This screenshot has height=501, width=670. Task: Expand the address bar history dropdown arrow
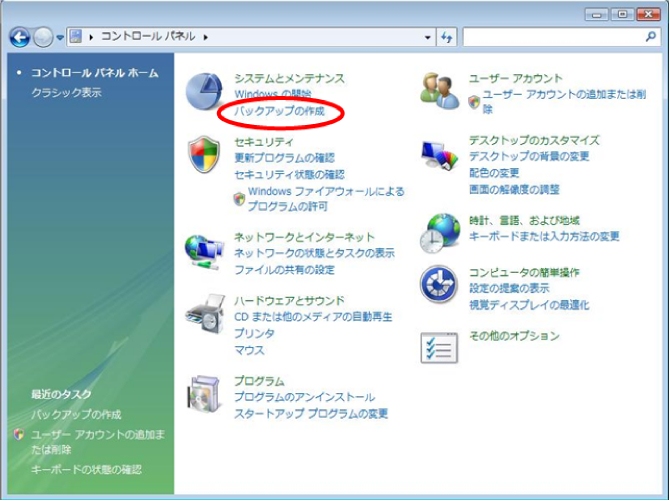click(x=428, y=37)
